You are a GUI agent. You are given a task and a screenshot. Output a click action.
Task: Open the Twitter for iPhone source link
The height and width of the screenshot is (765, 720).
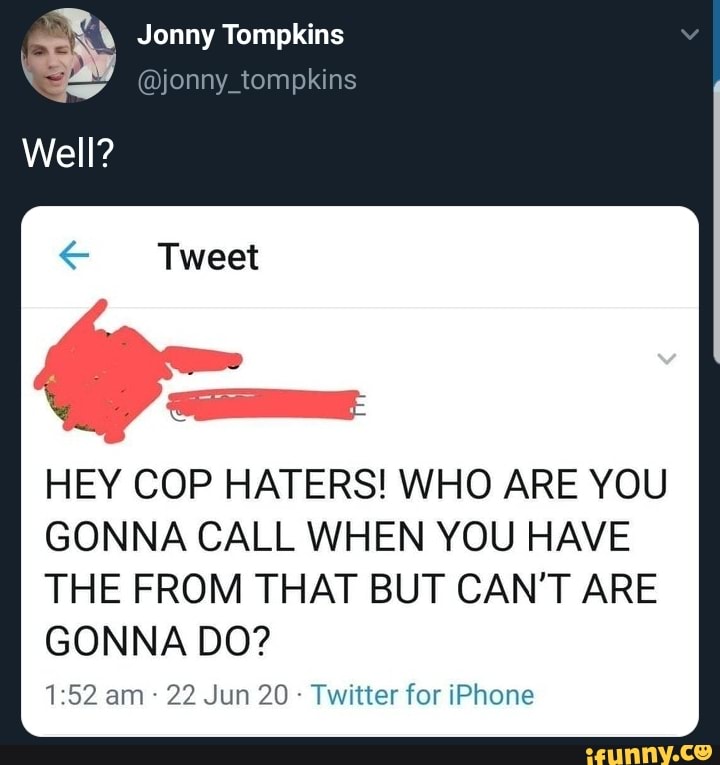click(422, 694)
